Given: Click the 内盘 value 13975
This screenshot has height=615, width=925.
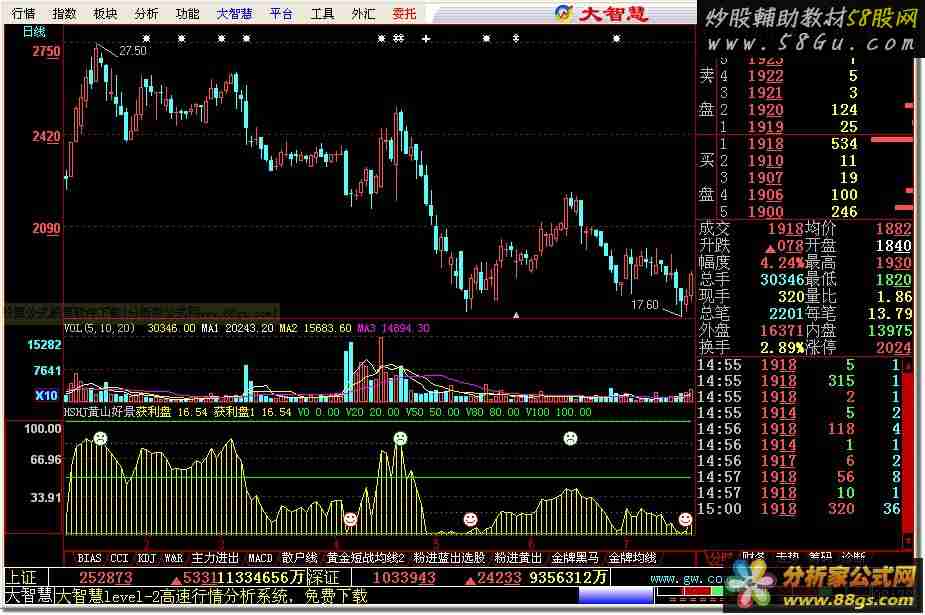Looking at the screenshot, I should (889, 331).
